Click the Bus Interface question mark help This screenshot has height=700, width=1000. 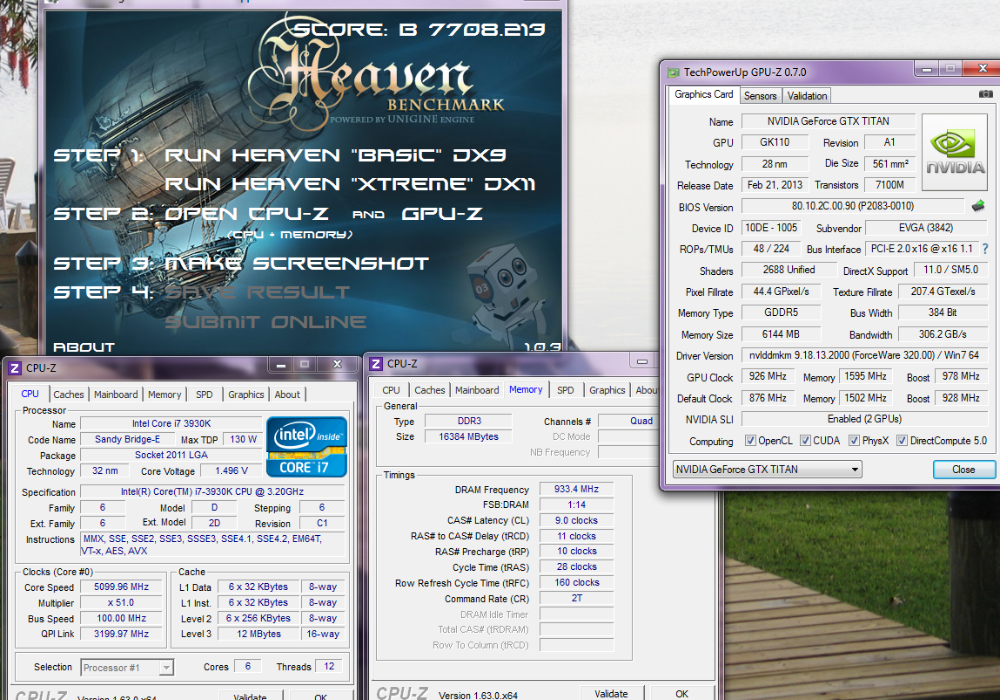pos(986,249)
